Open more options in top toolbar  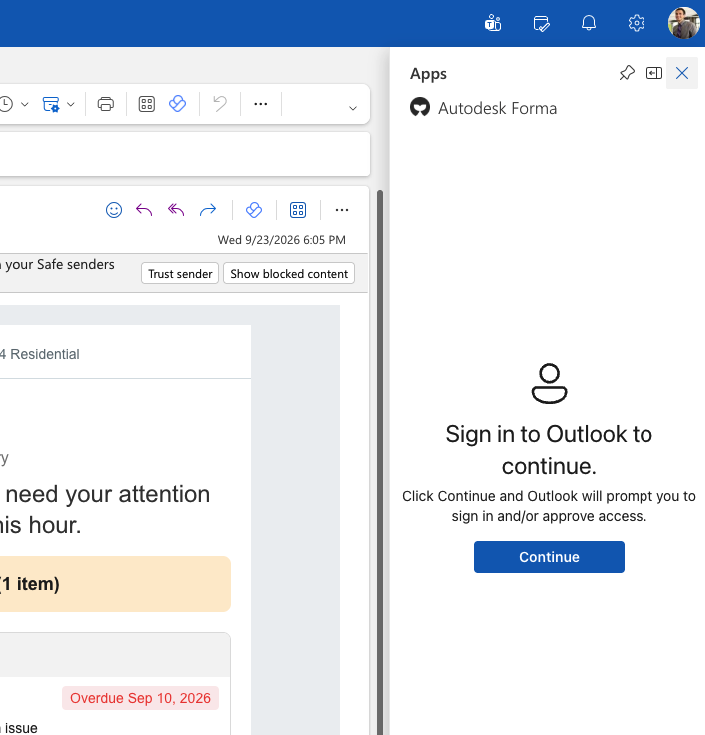tap(260, 104)
